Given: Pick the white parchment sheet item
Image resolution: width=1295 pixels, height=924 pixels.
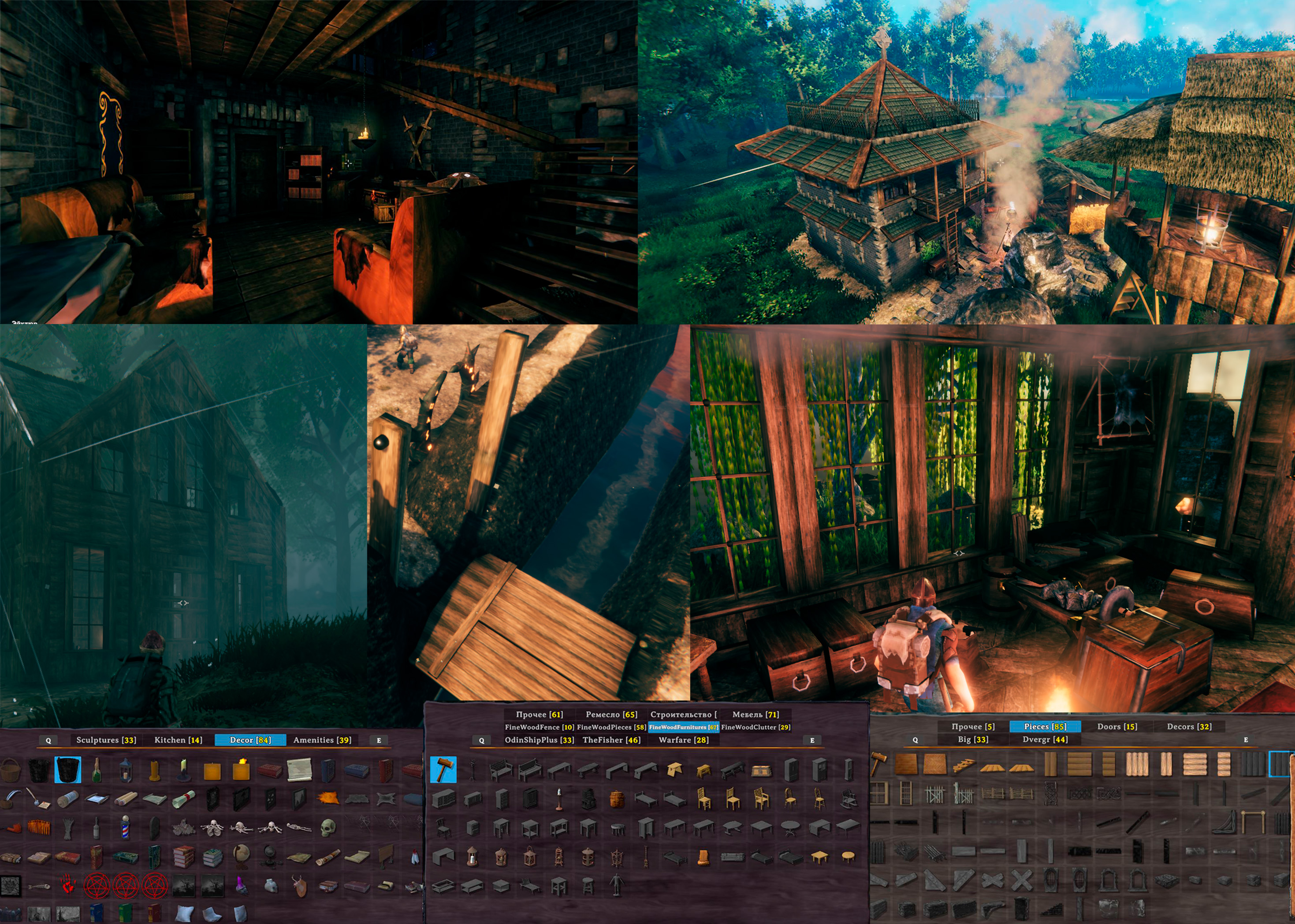Looking at the screenshot, I should 299,770.
